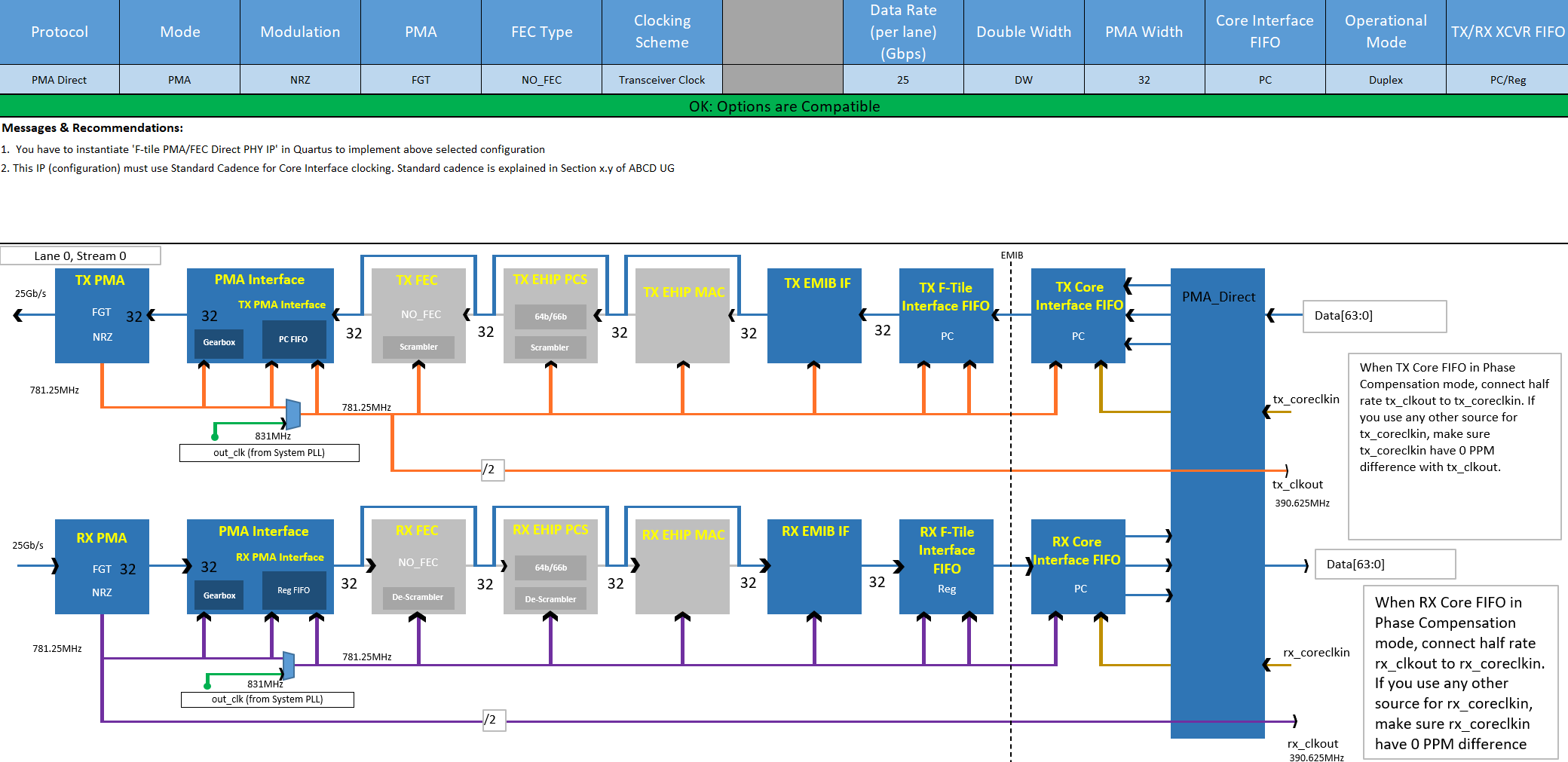Click the RX clock multiplexer symbol
The width and height of the screenshot is (1568, 762).
click(288, 666)
